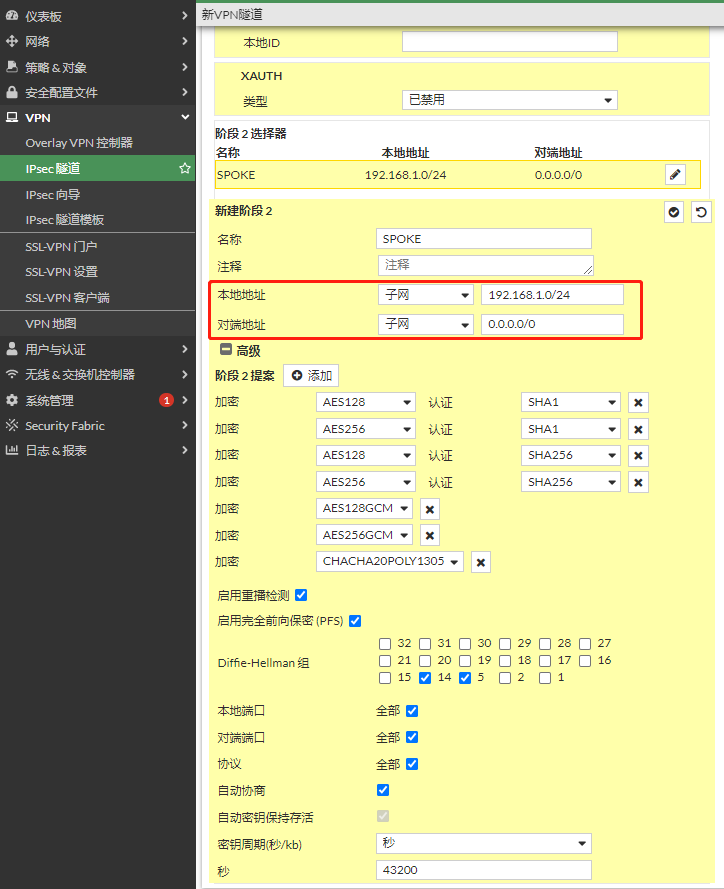Toggle 启用完全前向保密 (PFS) checkbox
This screenshot has width=724, height=889.
(355, 621)
